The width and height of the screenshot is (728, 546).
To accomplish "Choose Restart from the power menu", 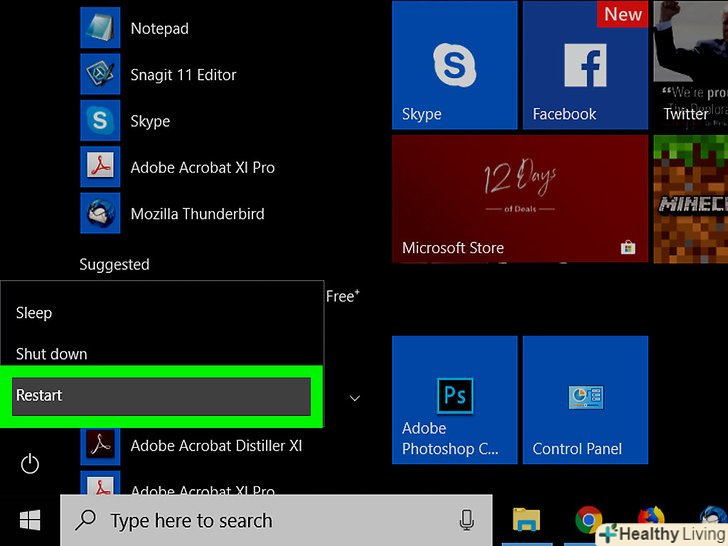I will (162, 396).
